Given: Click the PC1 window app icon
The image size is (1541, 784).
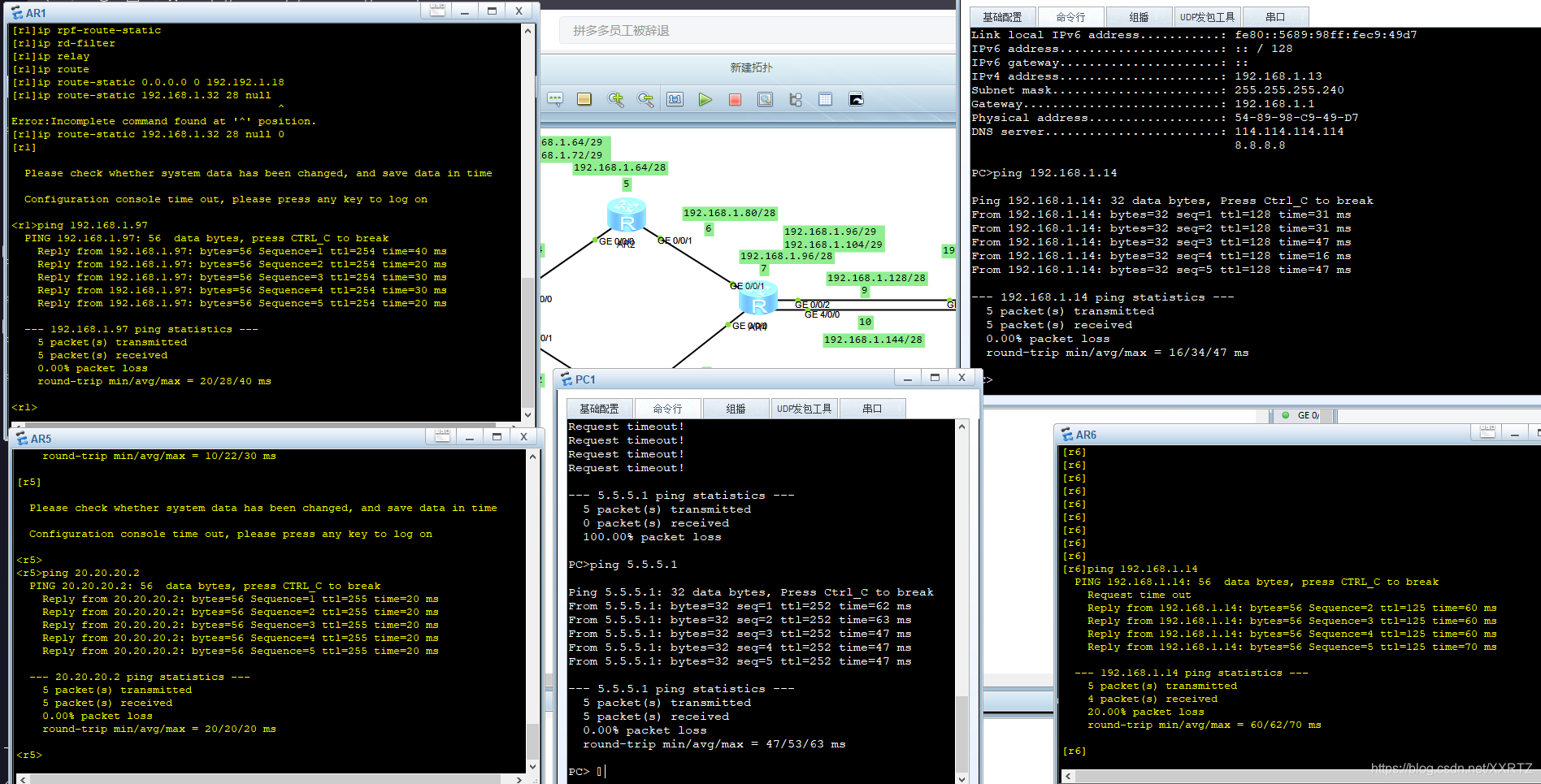Looking at the screenshot, I should tap(566, 379).
